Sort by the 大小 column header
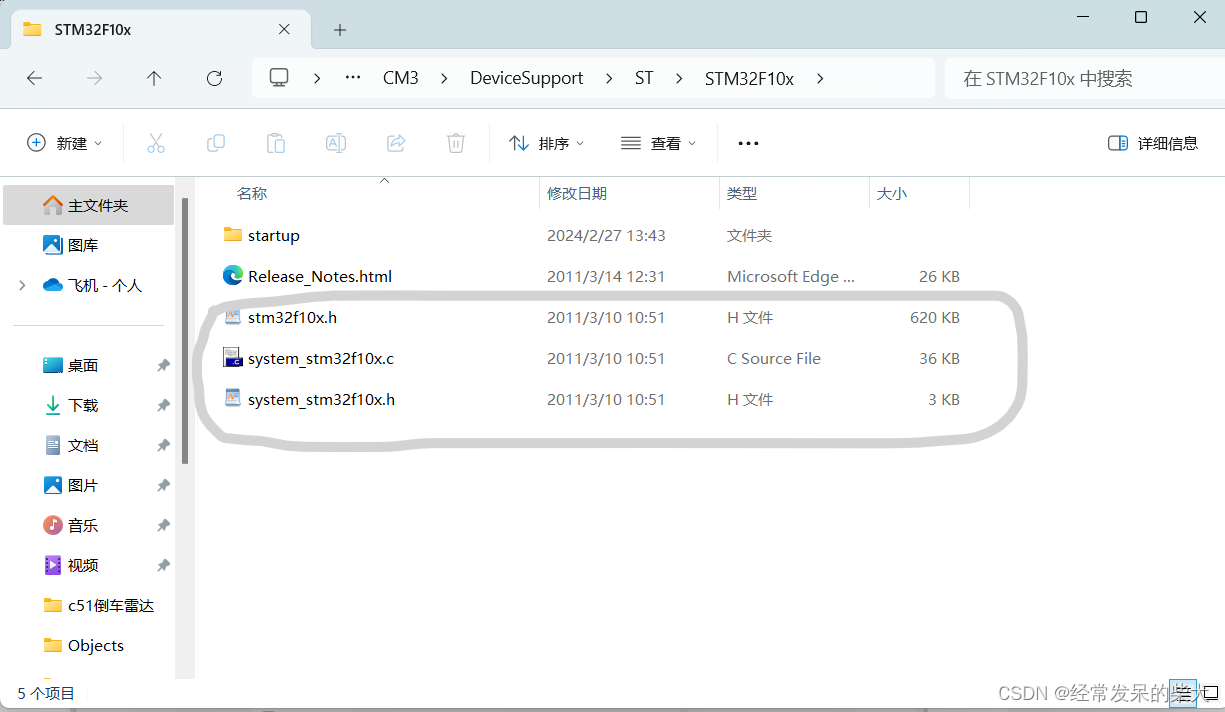The width and height of the screenshot is (1225, 712). 892,193
